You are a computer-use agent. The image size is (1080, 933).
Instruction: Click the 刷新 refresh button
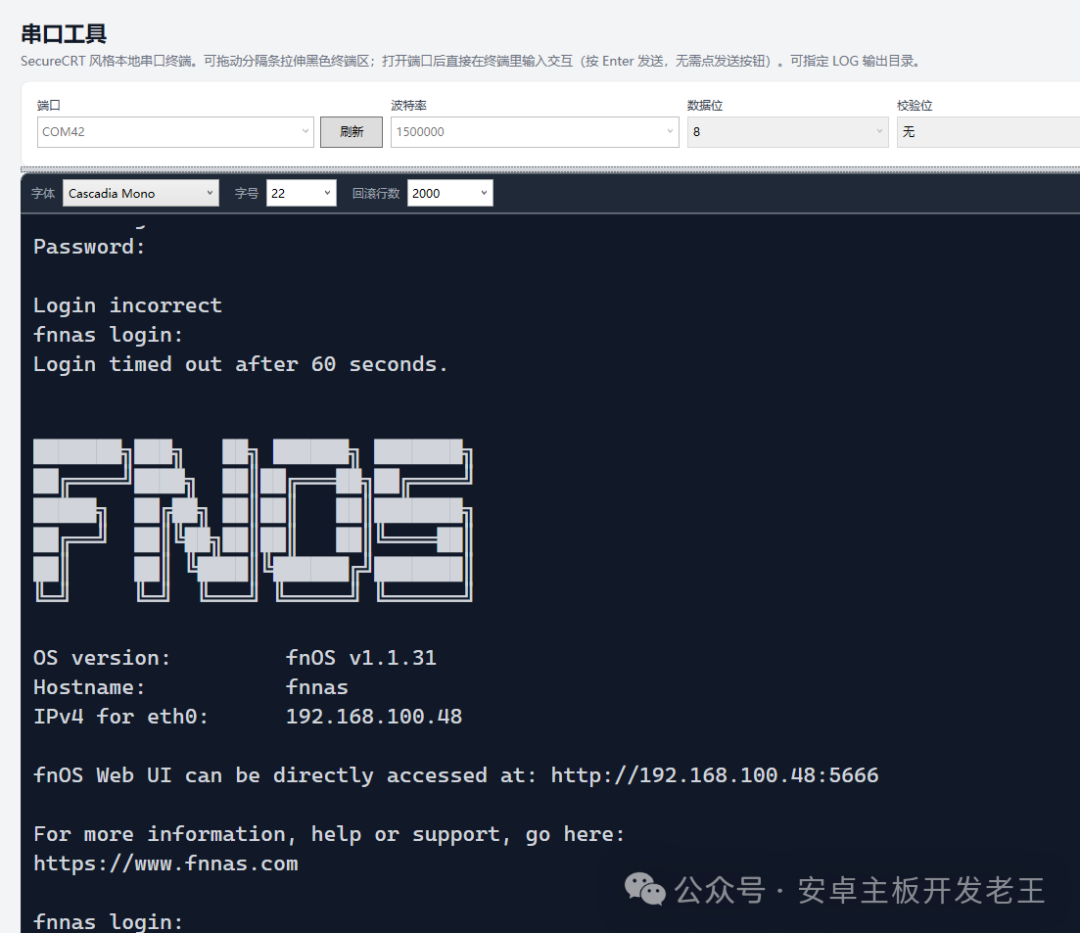click(351, 132)
